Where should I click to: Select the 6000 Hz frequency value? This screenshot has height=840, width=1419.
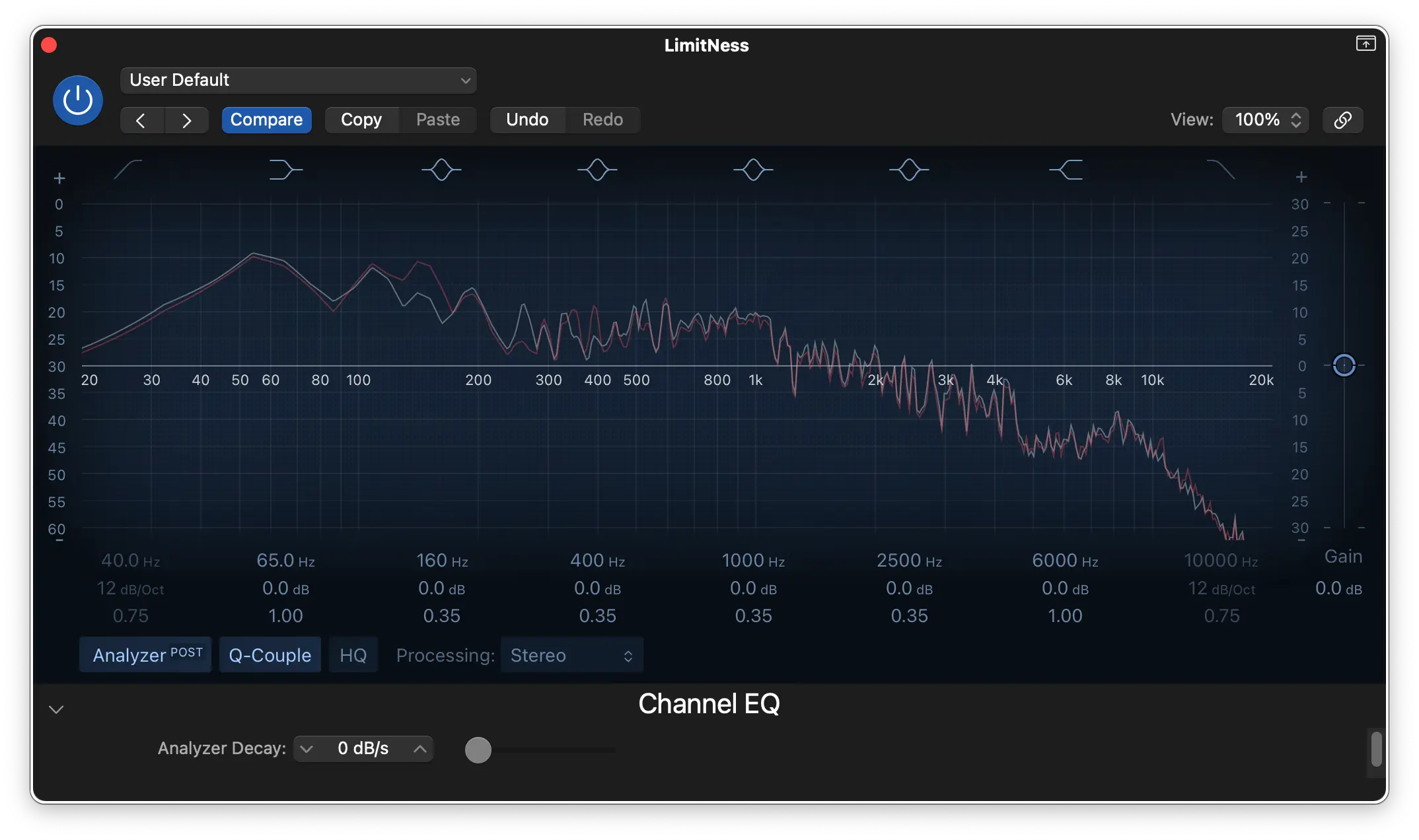pos(1065,561)
